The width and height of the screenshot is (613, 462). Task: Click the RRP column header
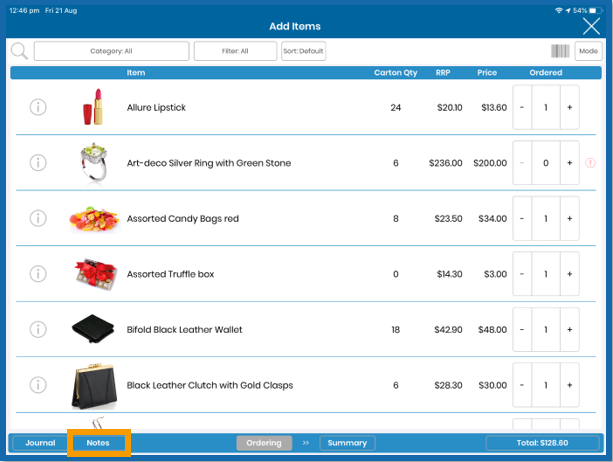coord(443,73)
